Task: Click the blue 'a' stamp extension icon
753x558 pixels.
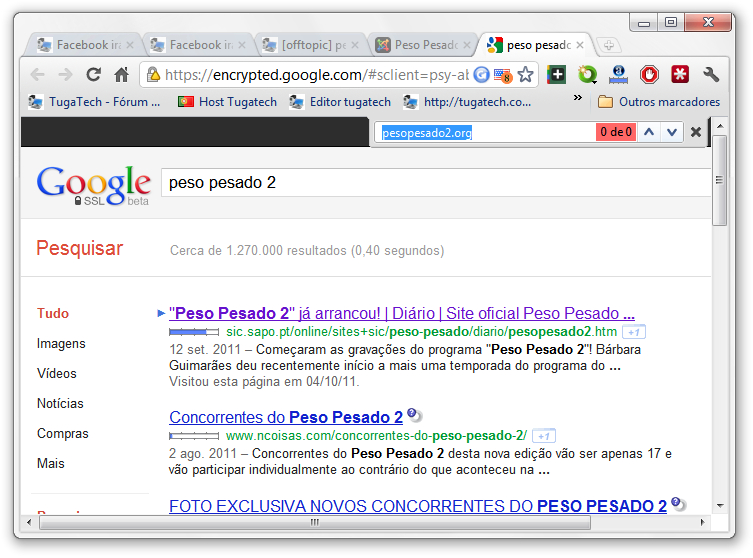Action: click(x=619, y=74)
